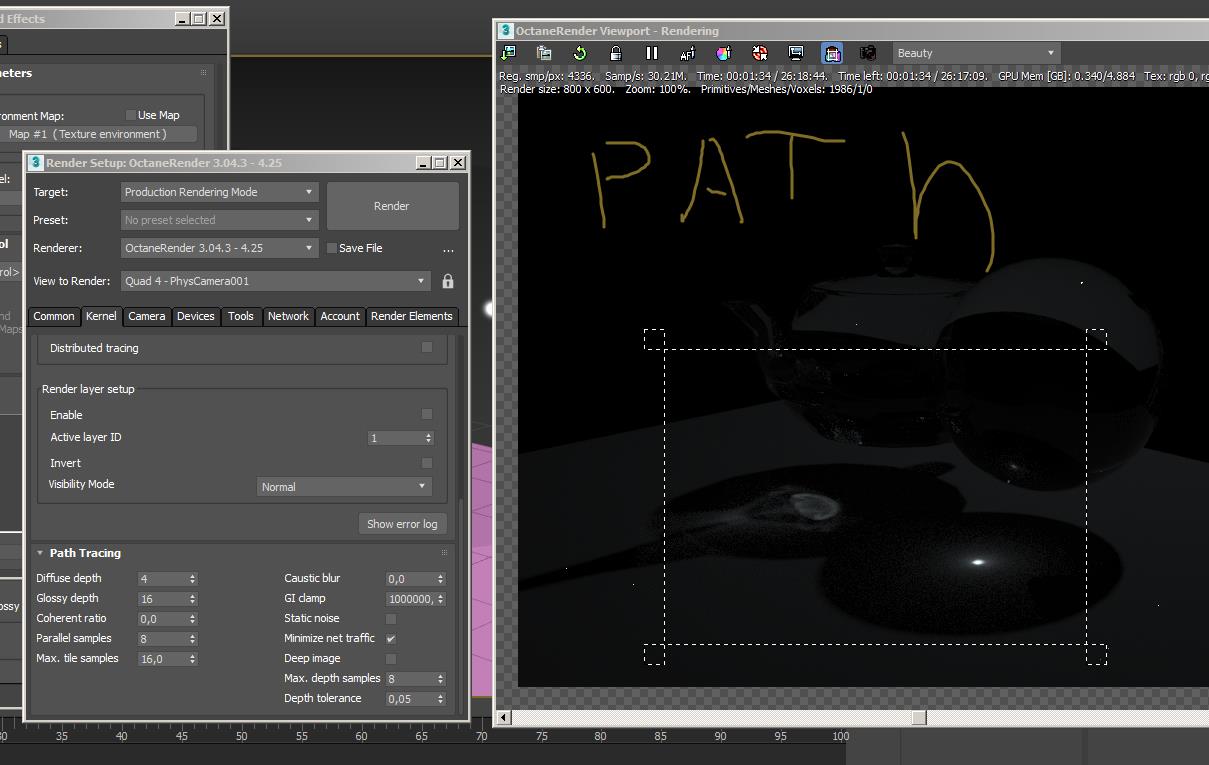Open the Preset dropdown
Screen dimensions: 1209x765
(220, 220)
